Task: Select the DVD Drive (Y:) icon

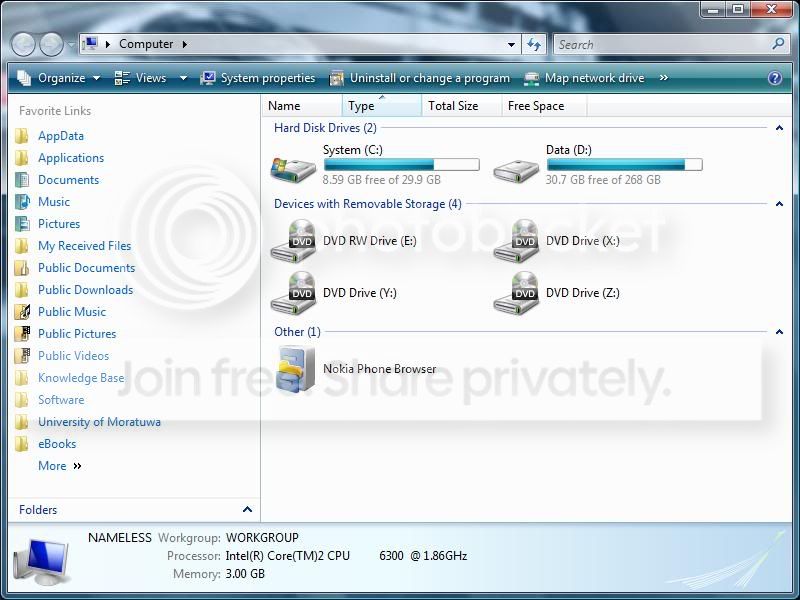Action: click(x=293, y=293)
